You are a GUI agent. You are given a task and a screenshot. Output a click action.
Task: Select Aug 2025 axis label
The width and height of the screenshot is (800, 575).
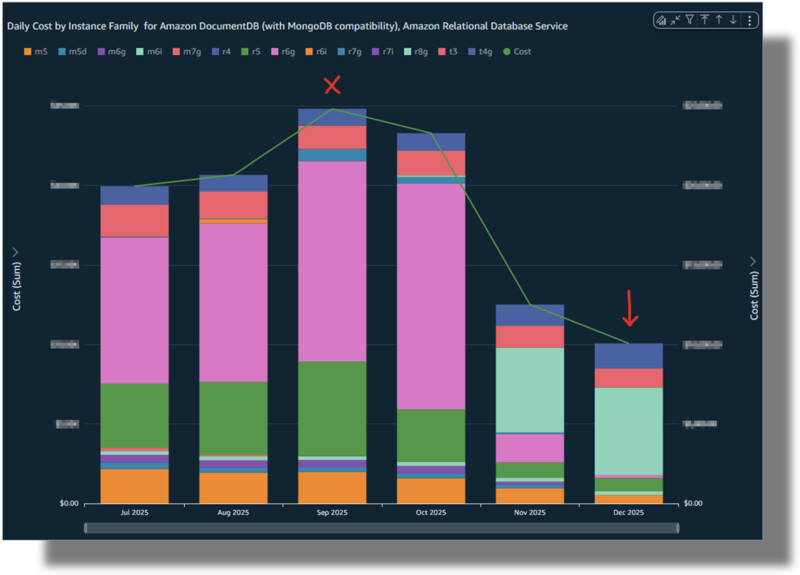[233, 513]
